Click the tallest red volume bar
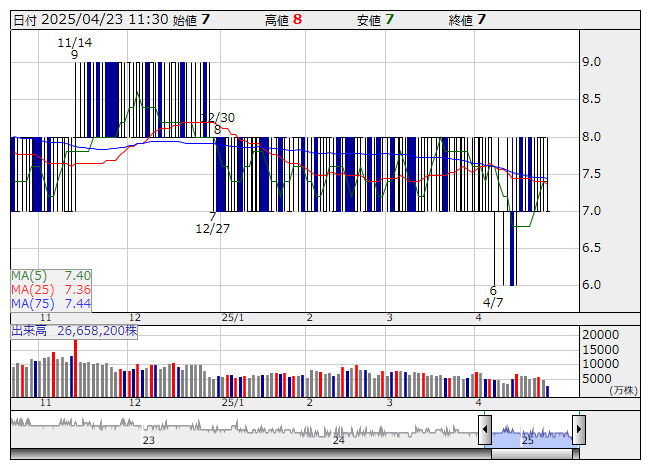The height and width of the screenshot is (470, 653). click(76, 368)
